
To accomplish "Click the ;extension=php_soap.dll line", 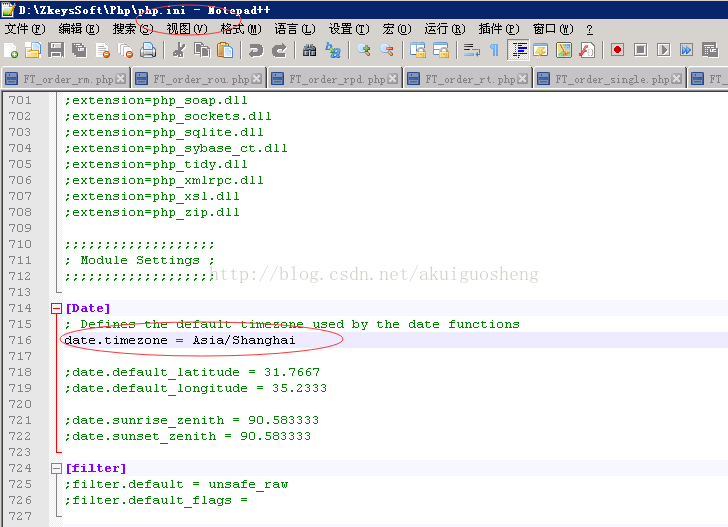I will (x=156, y=100).
